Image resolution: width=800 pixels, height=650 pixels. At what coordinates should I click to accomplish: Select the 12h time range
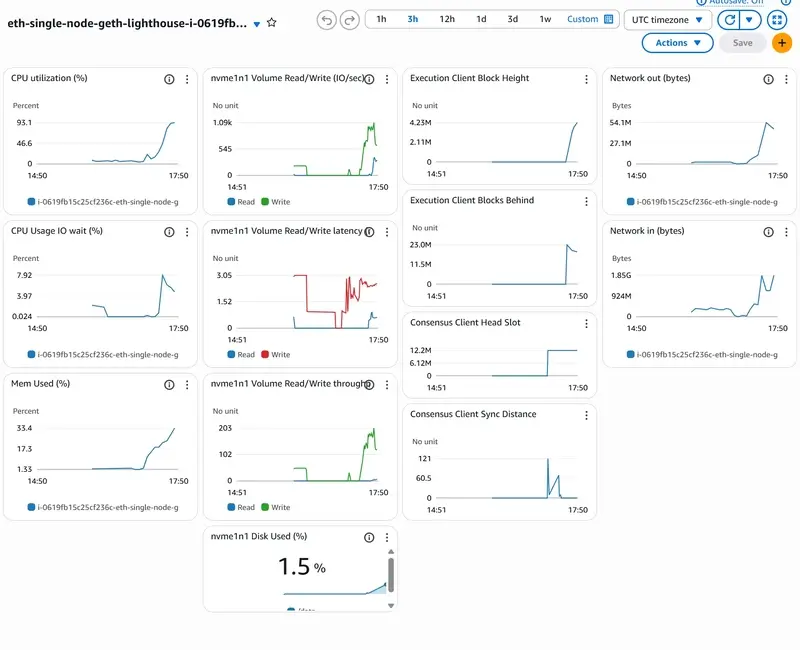[447, 19]
